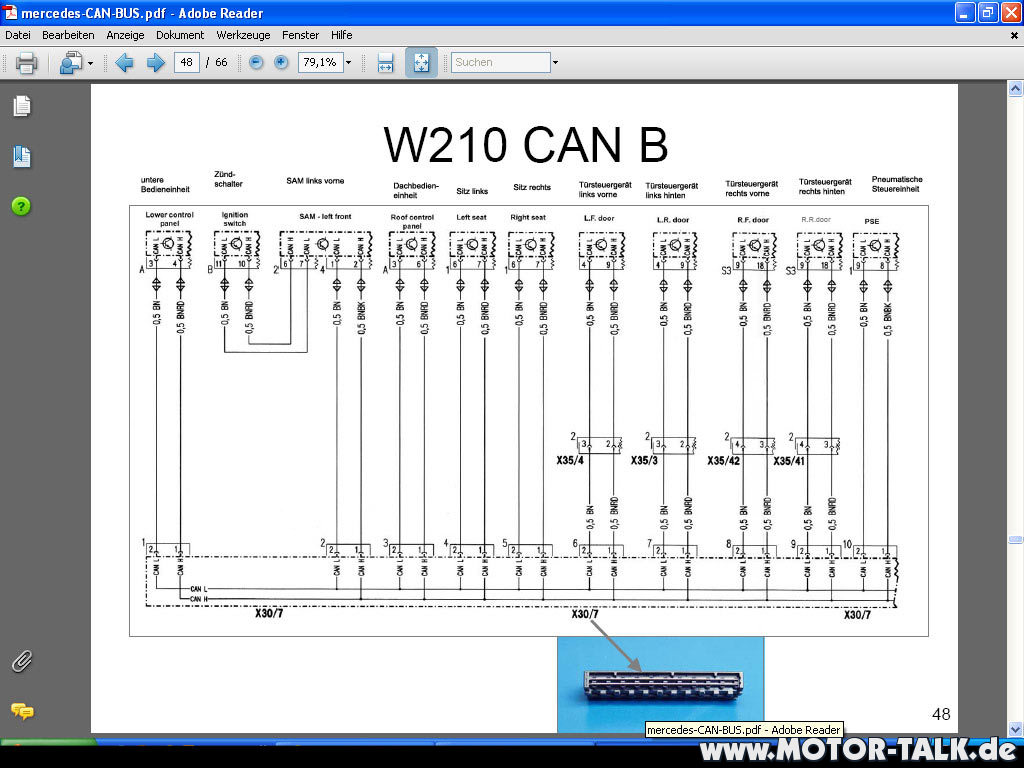Viewport: 1024px width, 768px height.
Task: Click the X35/3 connector label
Action: click(x=644, y=460)
